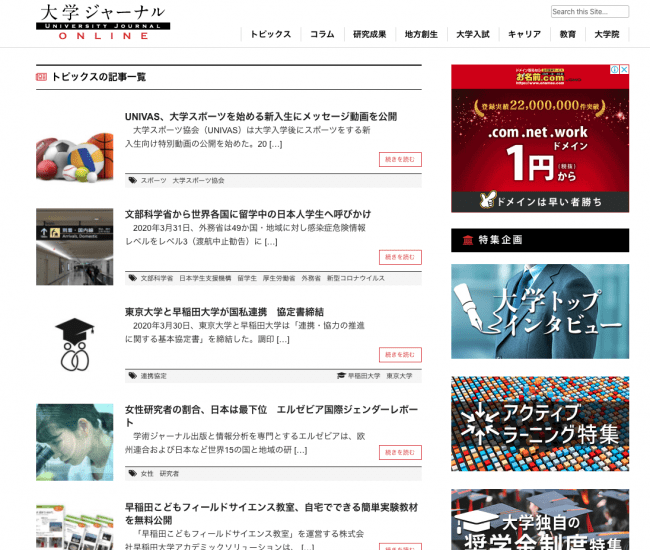
Task: Click the science pamphlets article thumbnail
Action: click(x=75, y=526)
